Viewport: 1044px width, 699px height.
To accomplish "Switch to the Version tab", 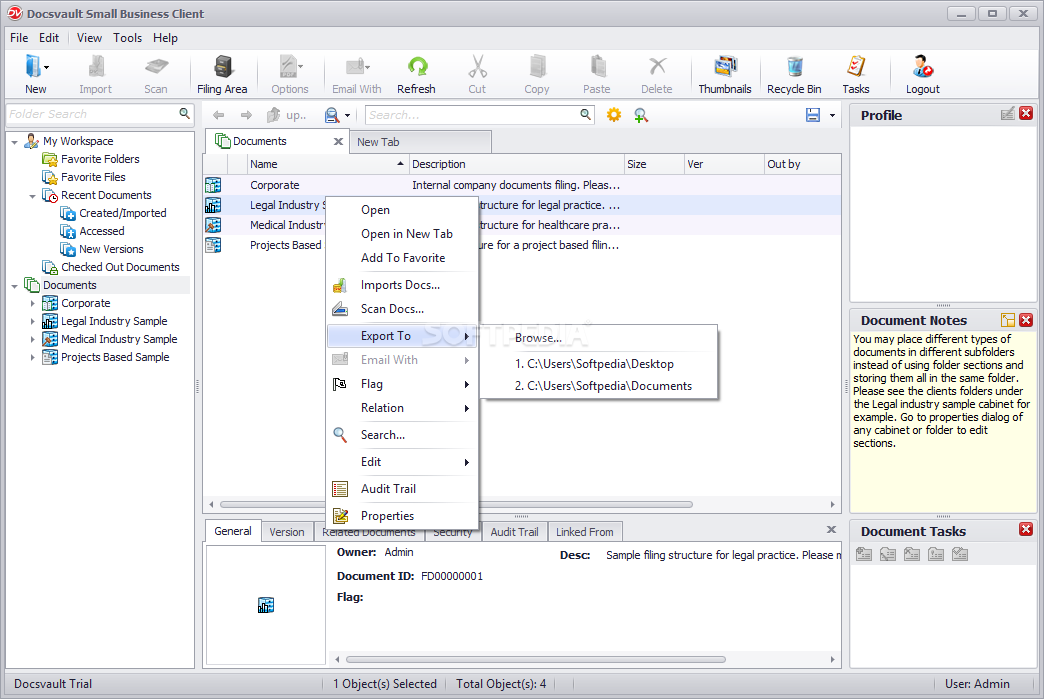I will click(x=287, y=532).
